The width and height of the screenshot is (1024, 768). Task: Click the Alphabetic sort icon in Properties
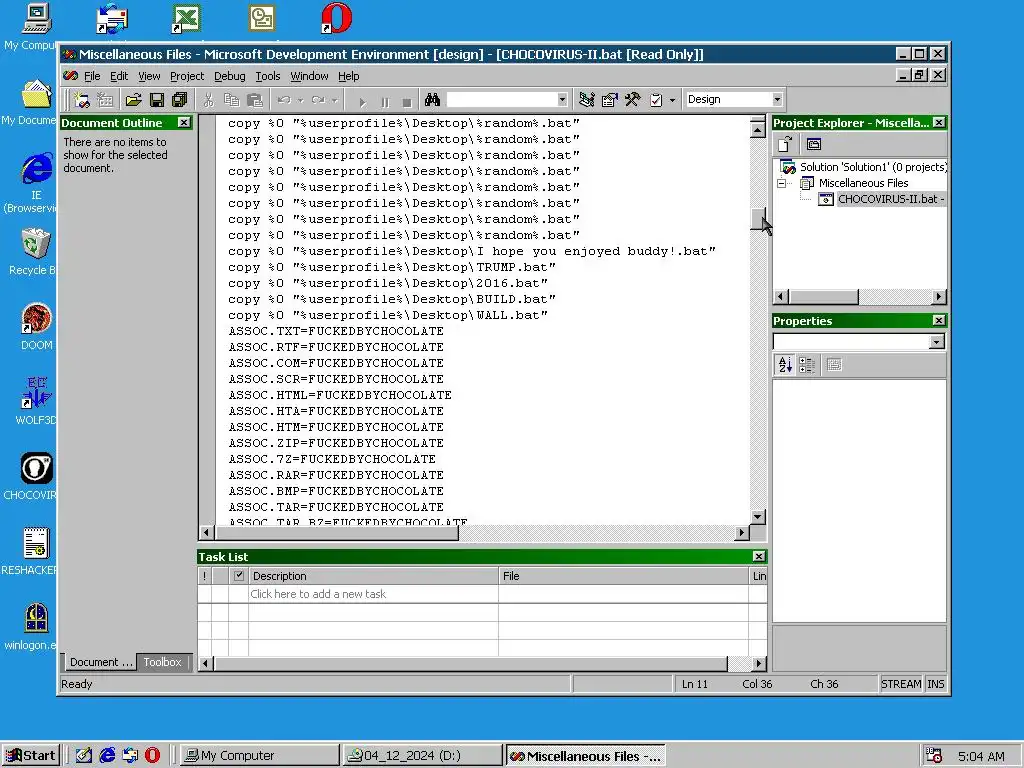click(785, 364)
